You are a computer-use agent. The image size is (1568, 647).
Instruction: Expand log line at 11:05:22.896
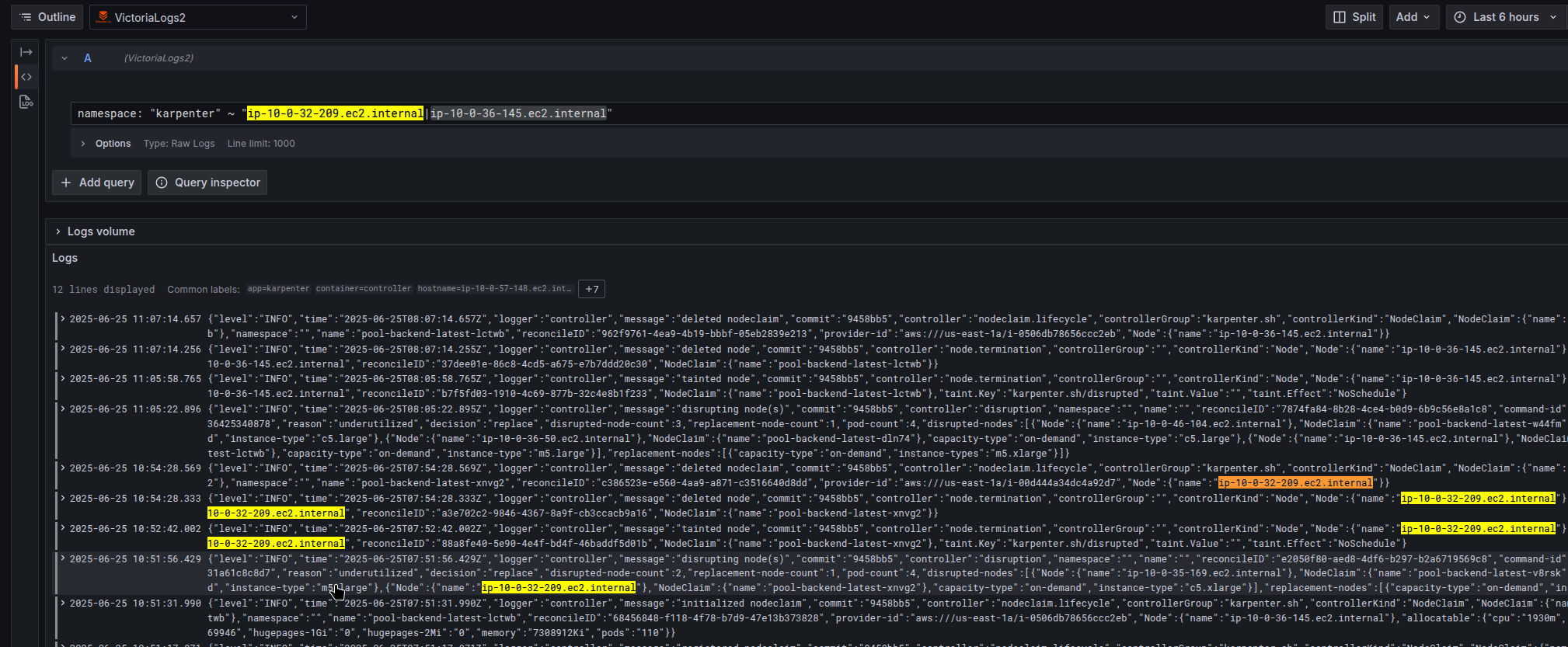[63, 409]
